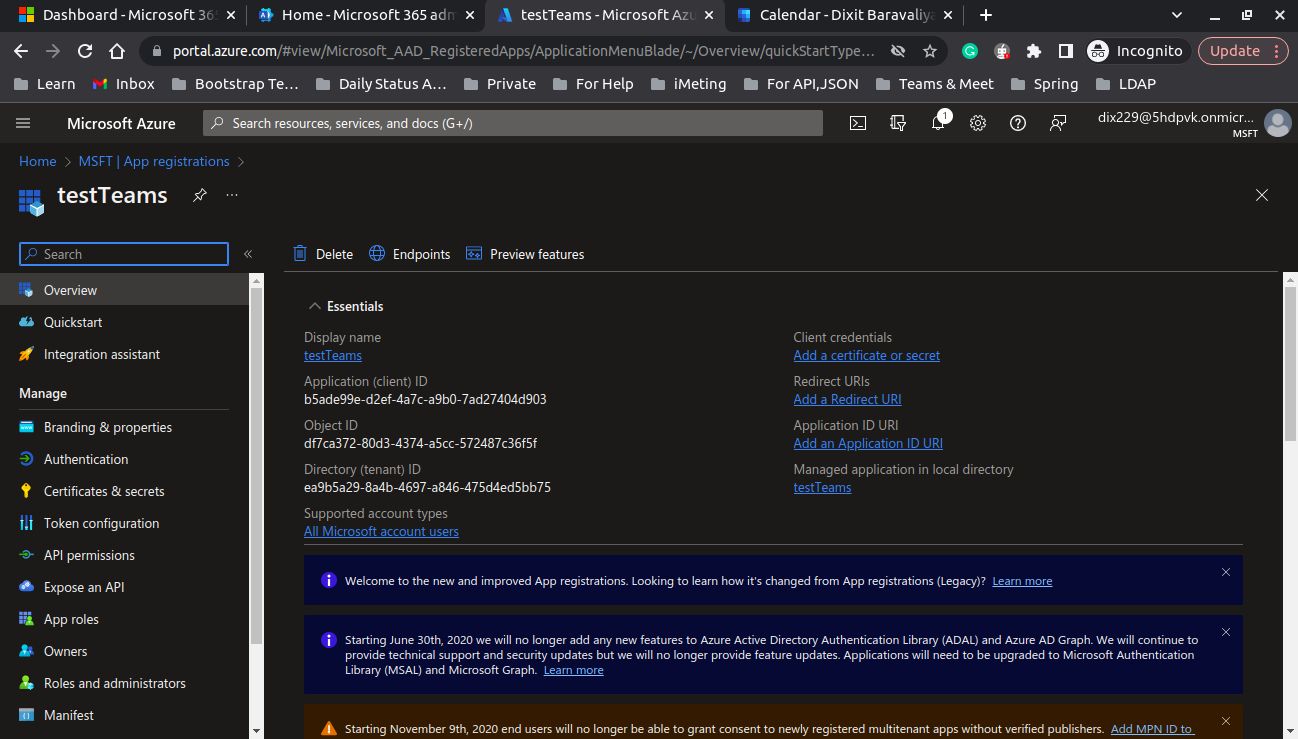This screenshot has height=739, width=1298.
Task: Dismiss the multitenant consent warning banner
Action: coord(1226,720)
